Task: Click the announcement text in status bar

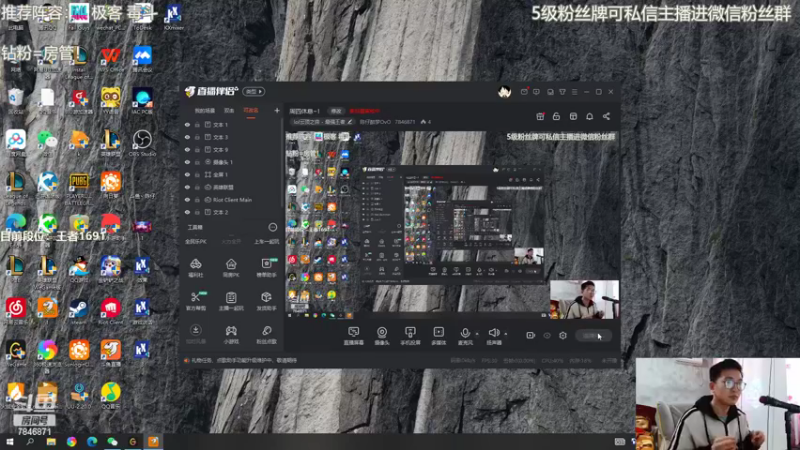Action: point(244,360)
